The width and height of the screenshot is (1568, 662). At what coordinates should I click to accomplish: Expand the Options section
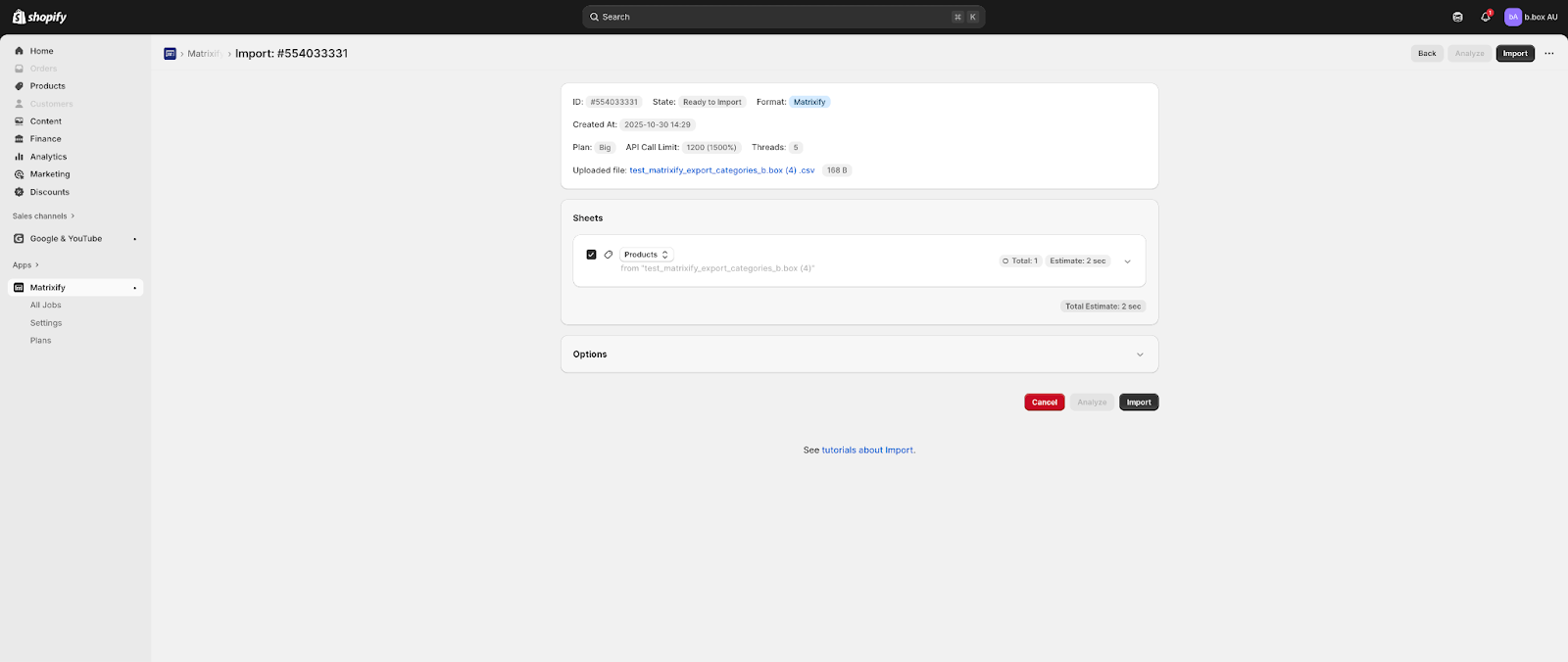[1140, 355]
